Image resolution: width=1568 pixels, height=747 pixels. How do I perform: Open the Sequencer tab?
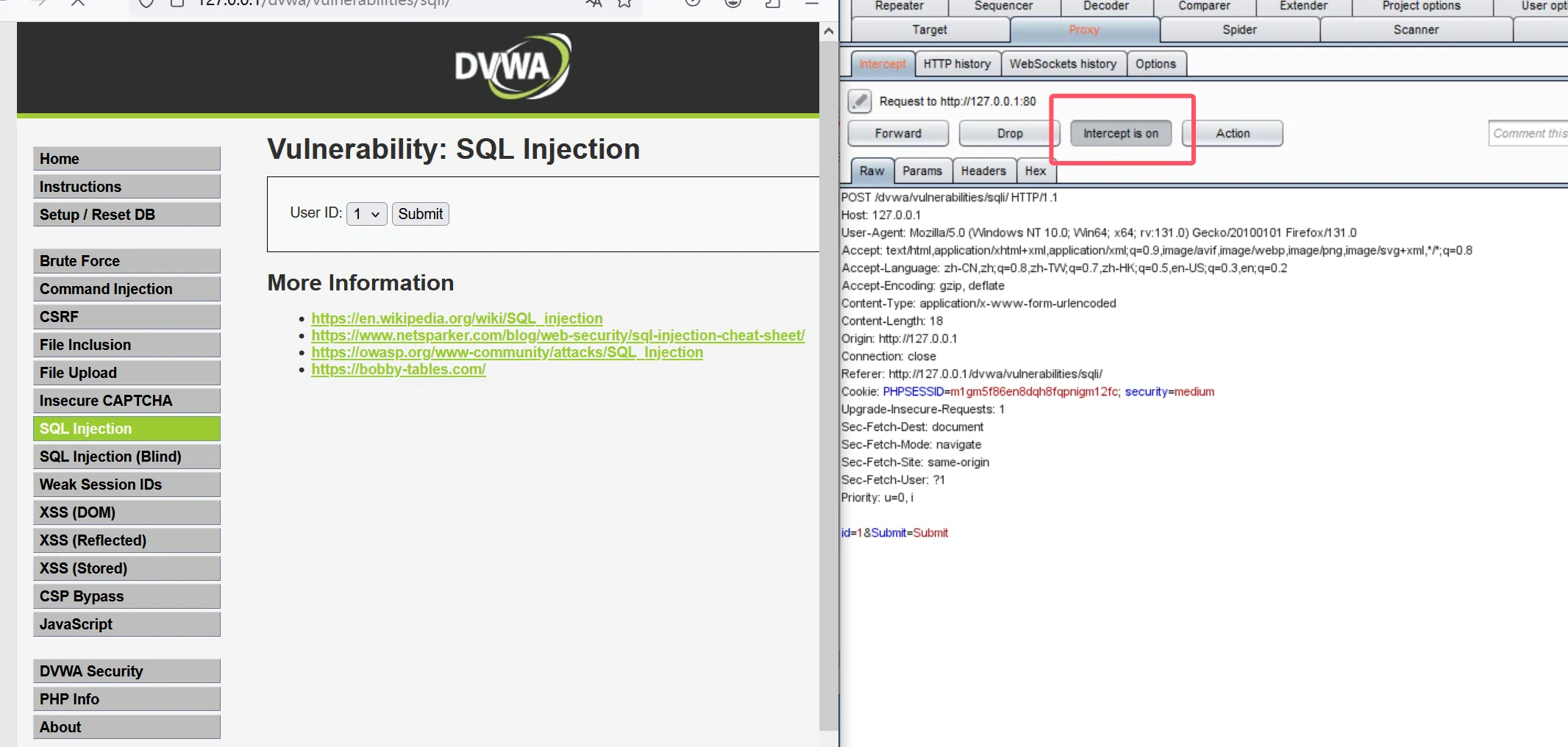click(1003, 7)
